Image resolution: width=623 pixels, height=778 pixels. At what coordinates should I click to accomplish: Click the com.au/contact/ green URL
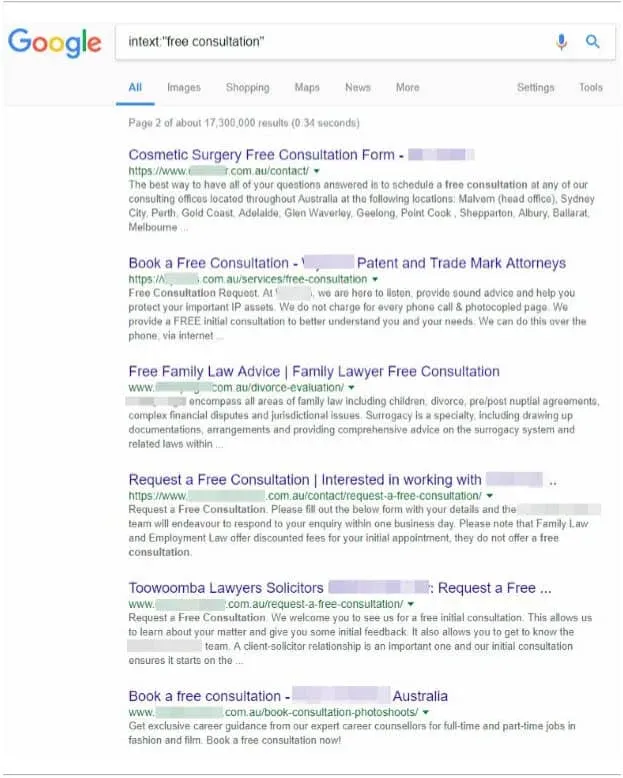point(219,171)
